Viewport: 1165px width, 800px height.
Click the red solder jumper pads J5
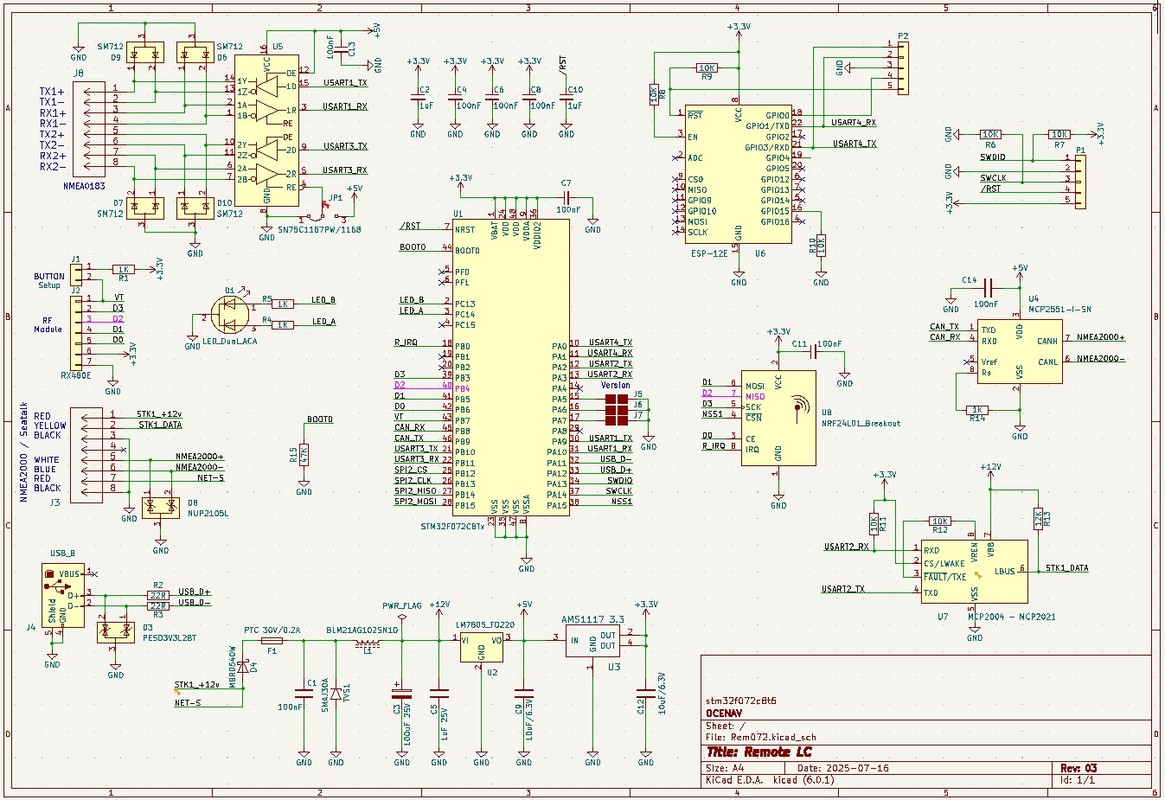tap(617, 399)
